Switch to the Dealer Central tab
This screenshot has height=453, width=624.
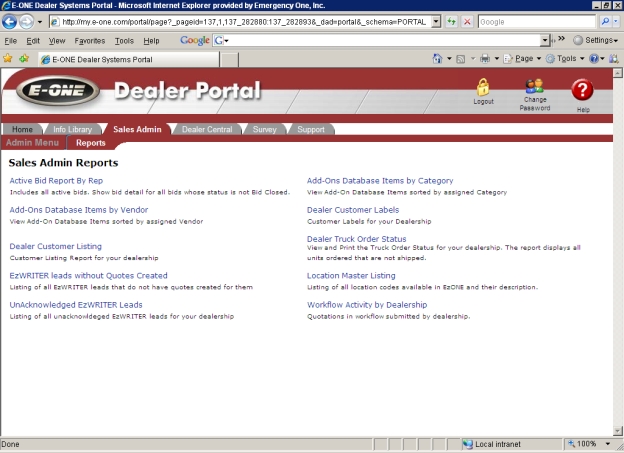[x=207, y=129]
